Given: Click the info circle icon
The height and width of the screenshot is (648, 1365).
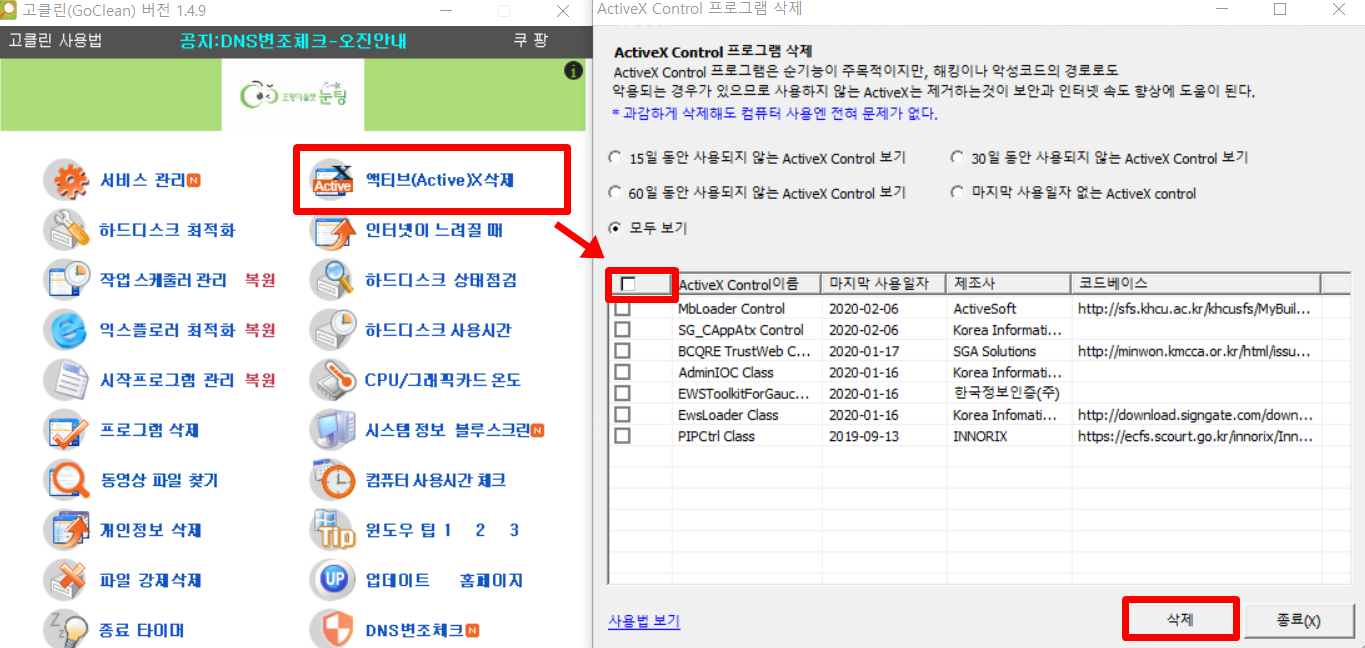Looking at the screenshot, I should (573, 71).
